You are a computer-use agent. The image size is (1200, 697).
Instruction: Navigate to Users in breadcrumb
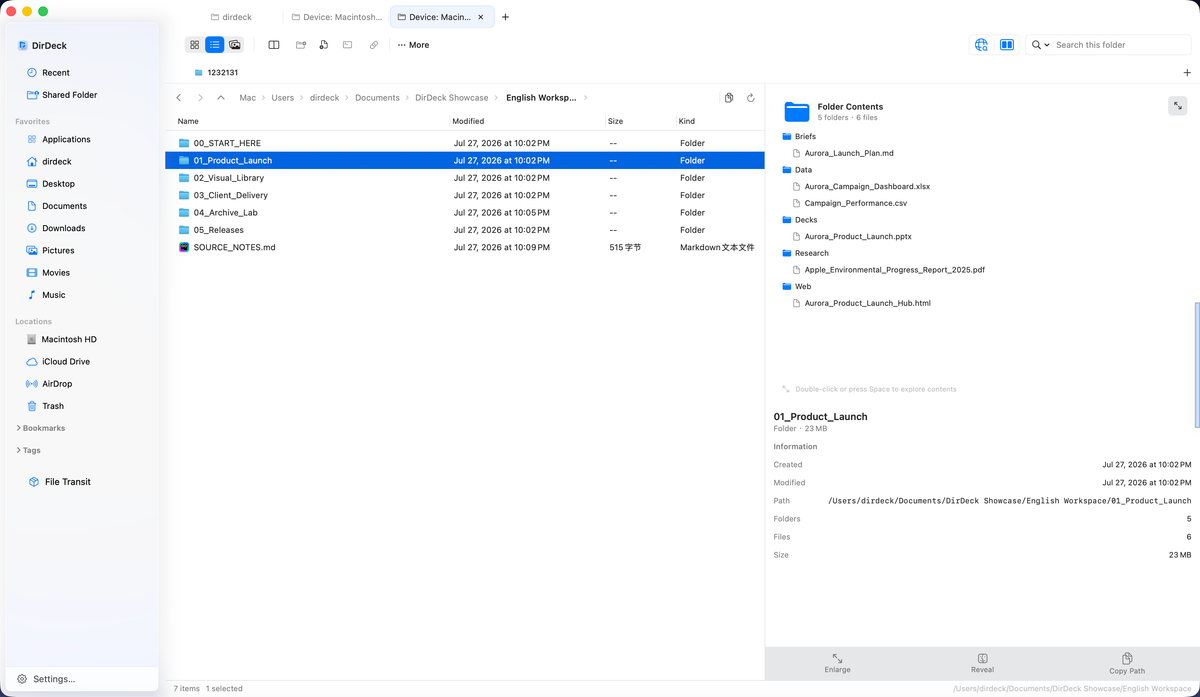(x=282, y=98)
